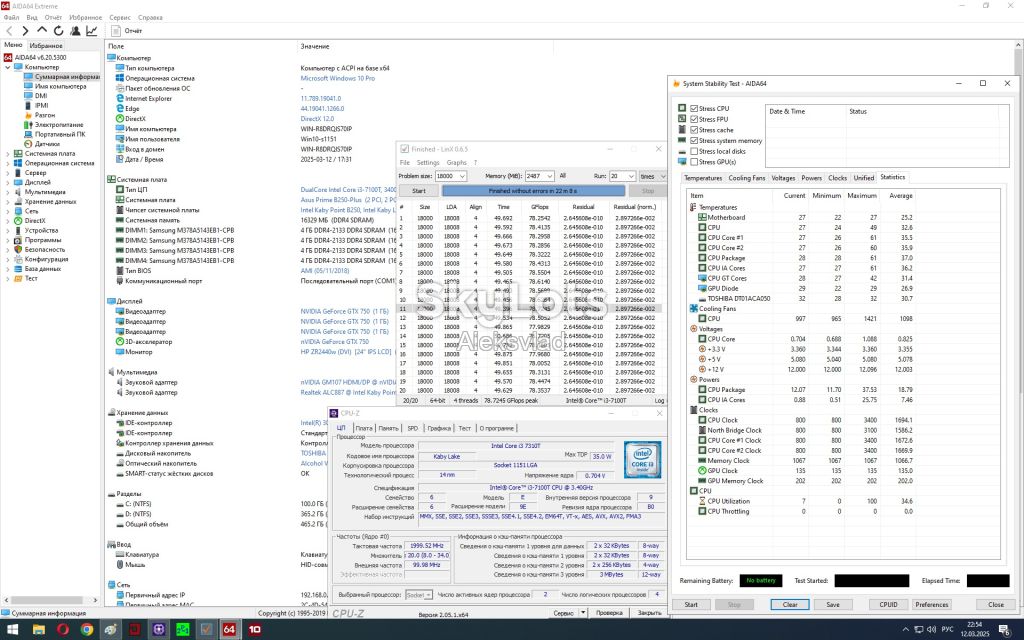Open the AIDA64 benchmark graph icon
Viewport: 1024px width, 640px height.
tap(92, 31)
